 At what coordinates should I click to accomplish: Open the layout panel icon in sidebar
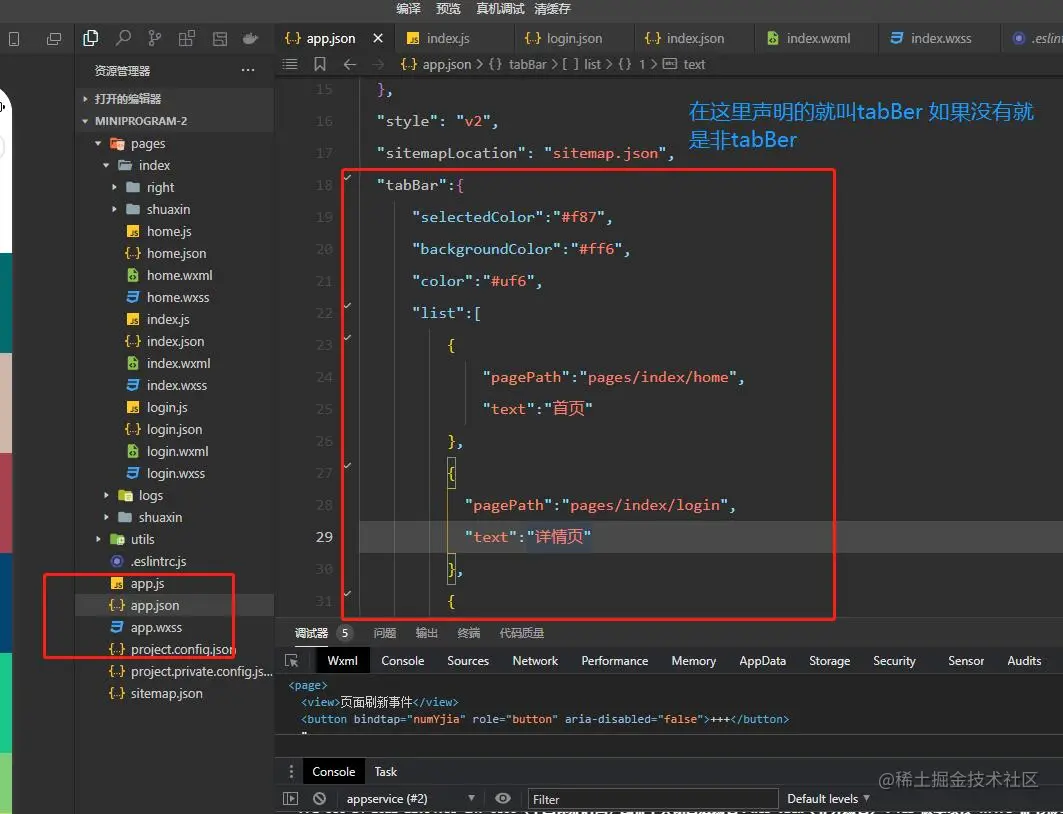(220, 39)
